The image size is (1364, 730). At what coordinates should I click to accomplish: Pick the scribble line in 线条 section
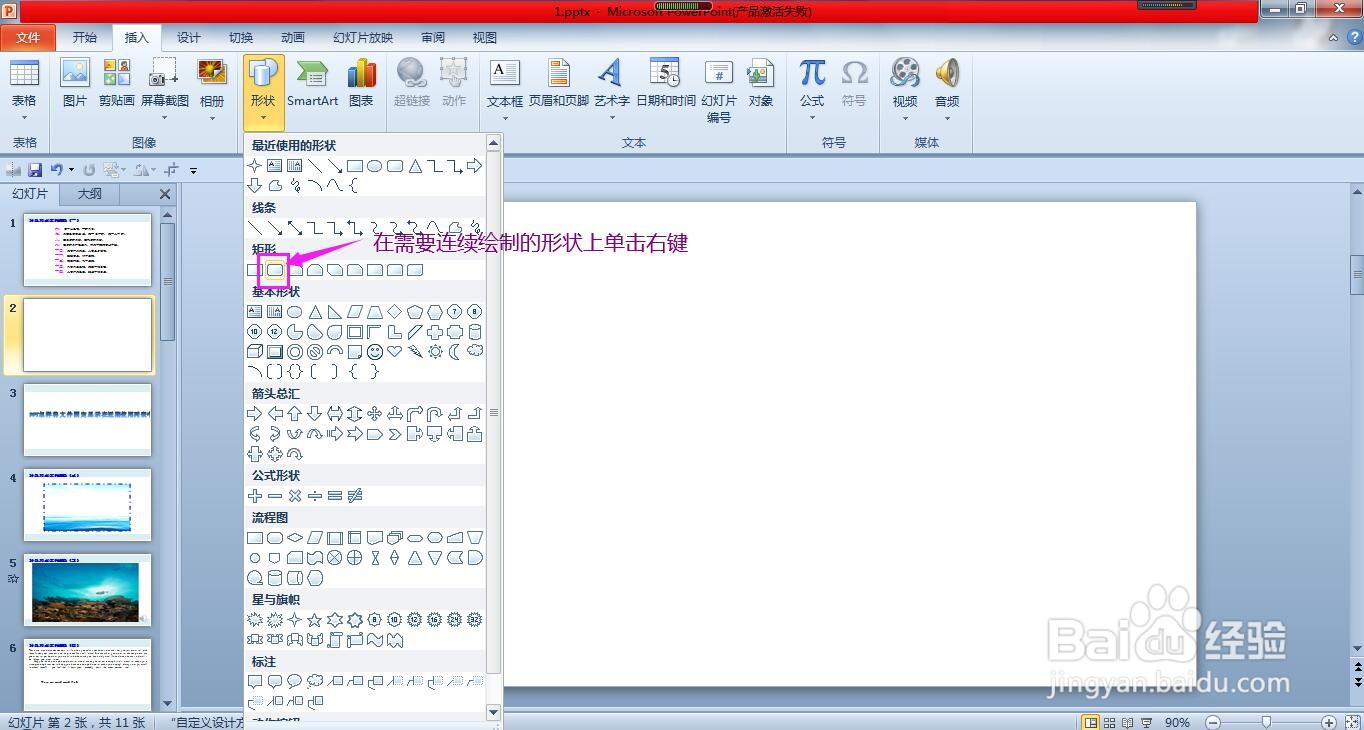(x=475, y=228)
